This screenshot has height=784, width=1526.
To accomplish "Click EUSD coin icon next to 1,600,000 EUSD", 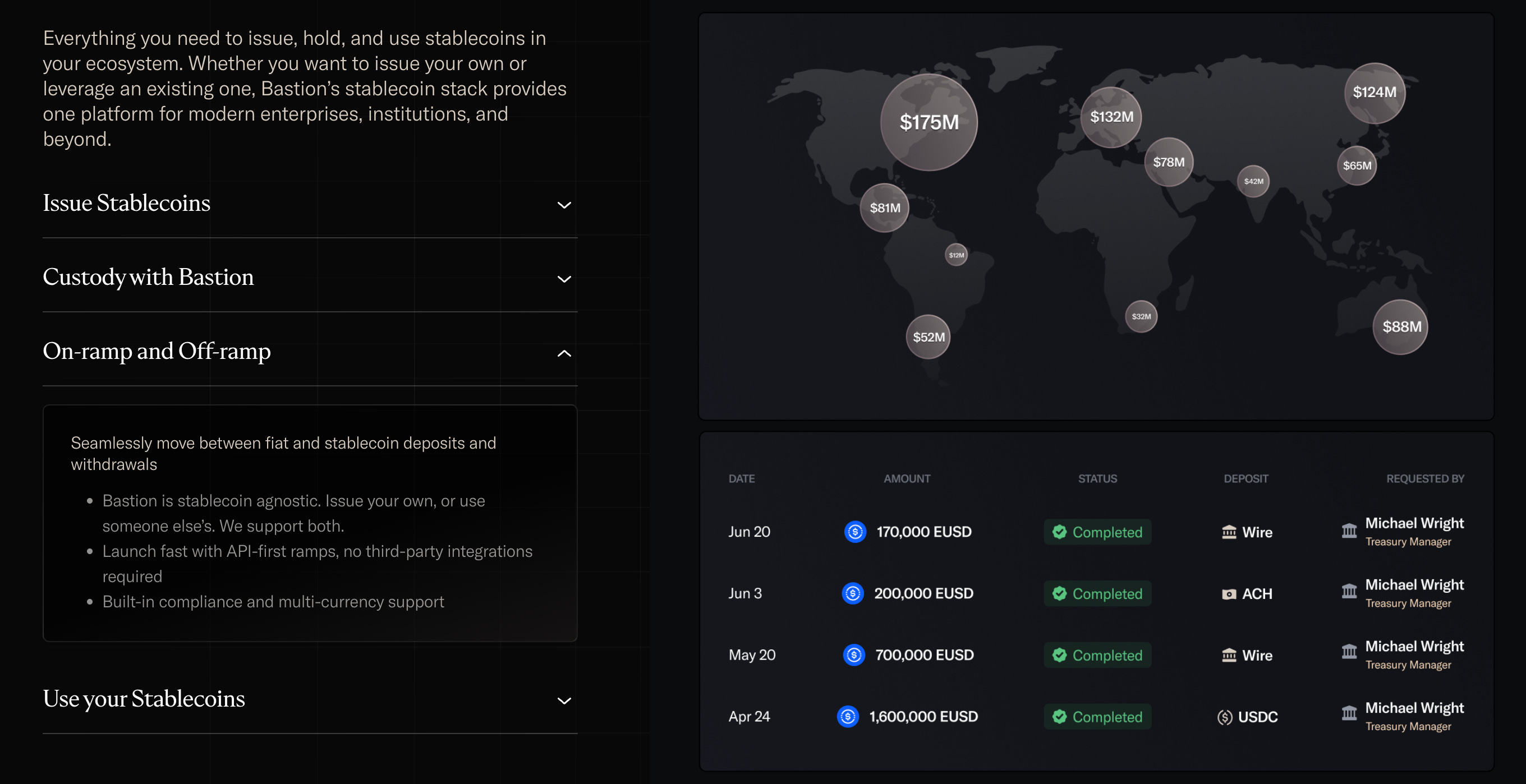I will click(848, 717).
